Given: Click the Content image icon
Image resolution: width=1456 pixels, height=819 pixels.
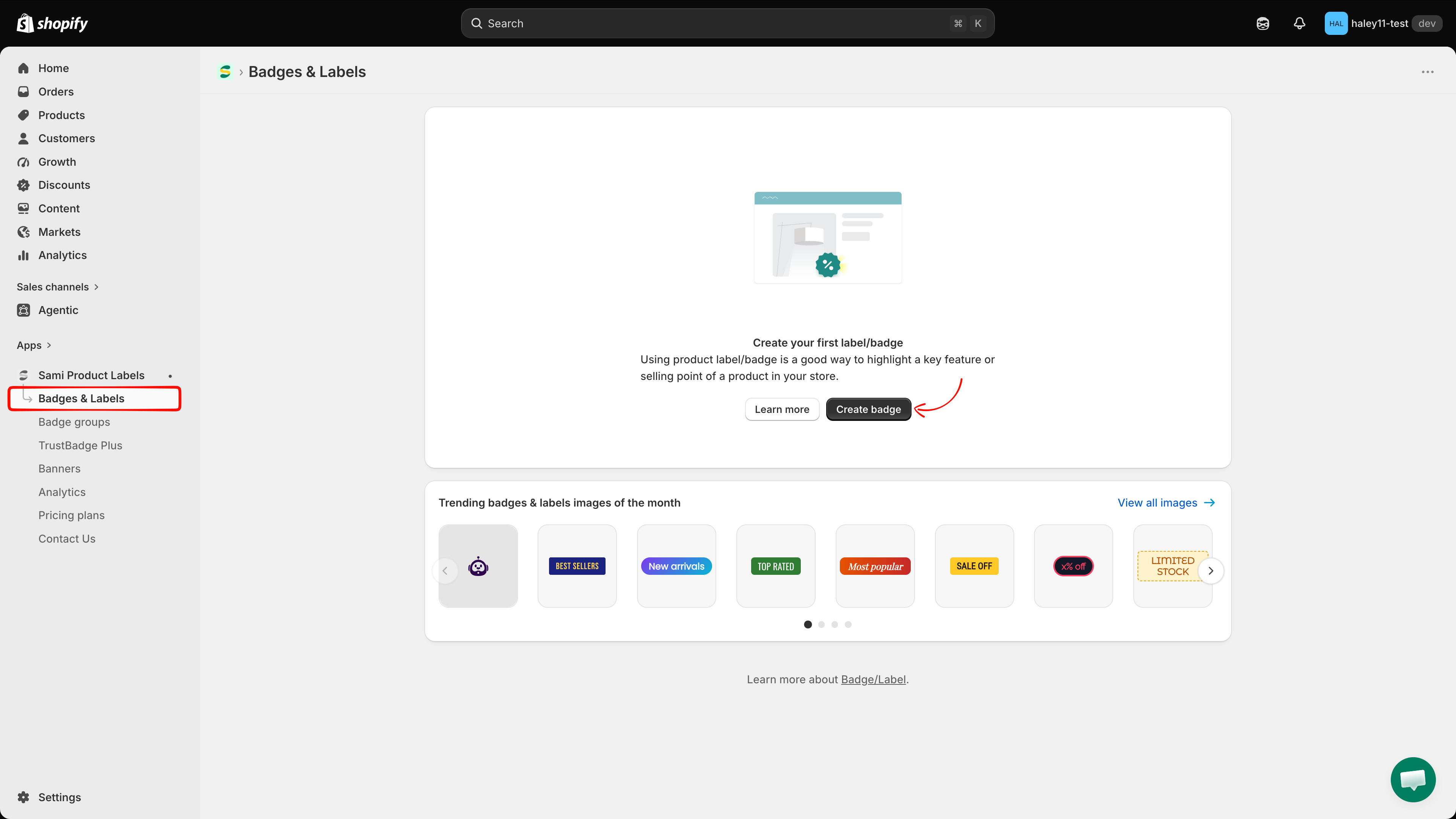Looking at the screenshot, I should pos(23,209).
